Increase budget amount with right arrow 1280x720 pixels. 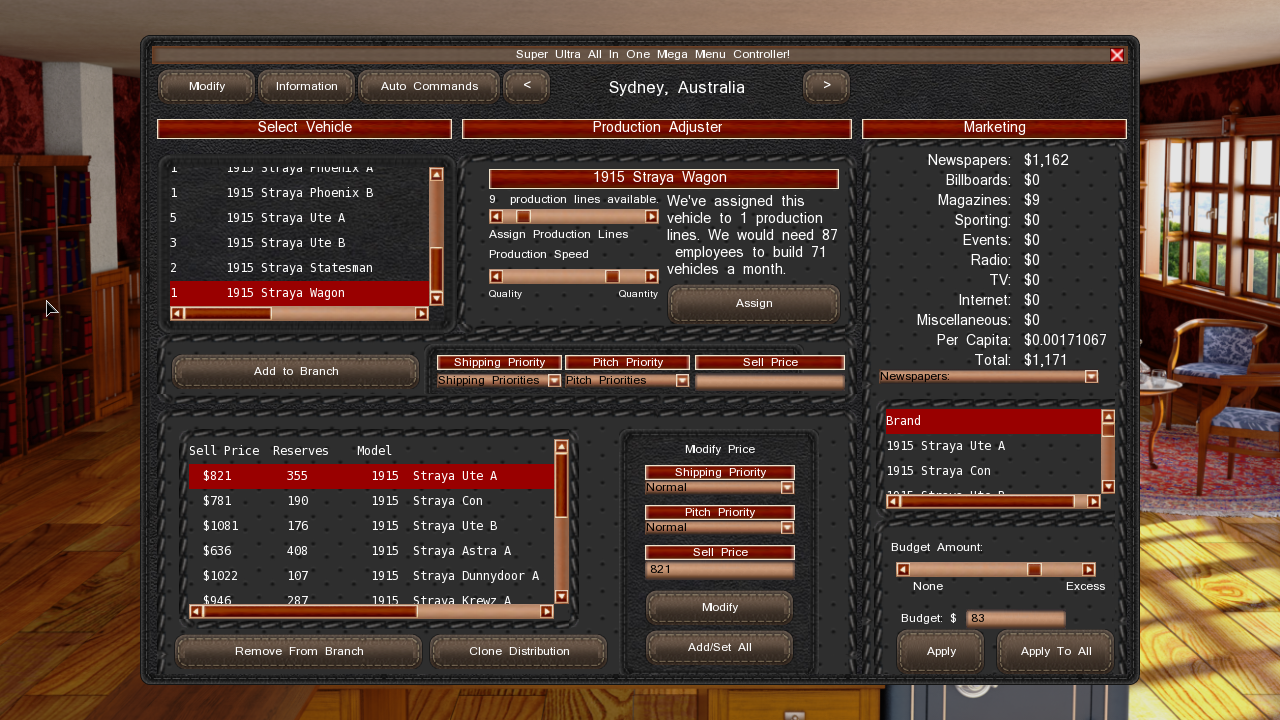tap(1089, 570)
